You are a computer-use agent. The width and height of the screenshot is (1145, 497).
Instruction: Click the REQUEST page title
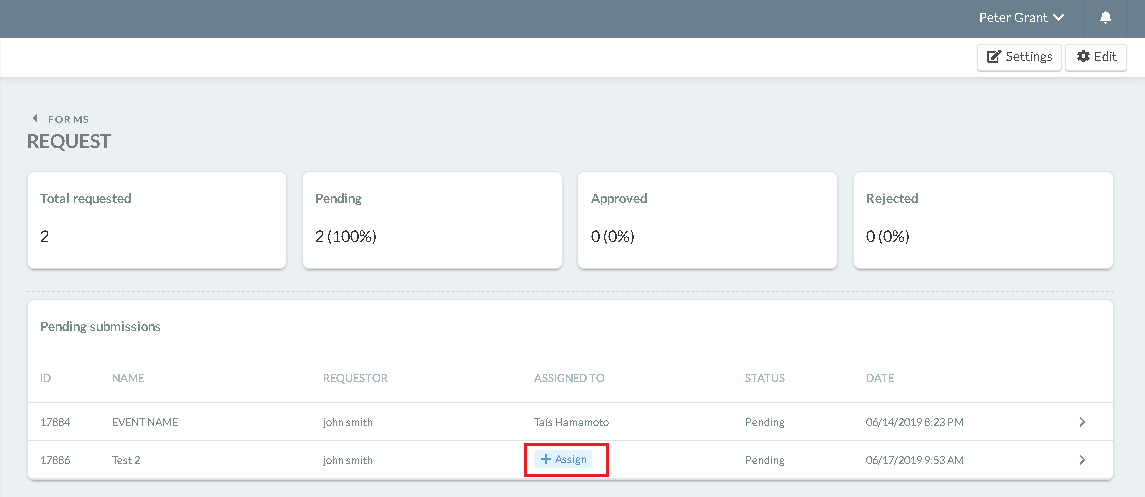click(69, 141)
